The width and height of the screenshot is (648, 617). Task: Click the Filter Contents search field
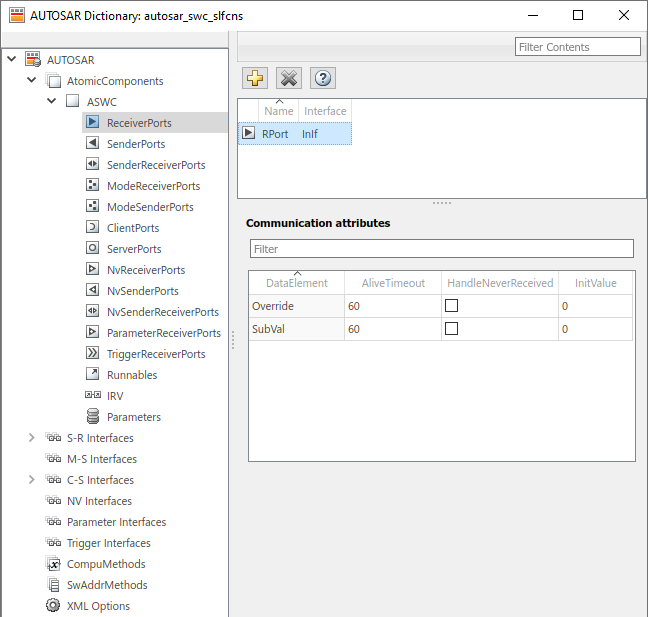[x=578, y=47]
